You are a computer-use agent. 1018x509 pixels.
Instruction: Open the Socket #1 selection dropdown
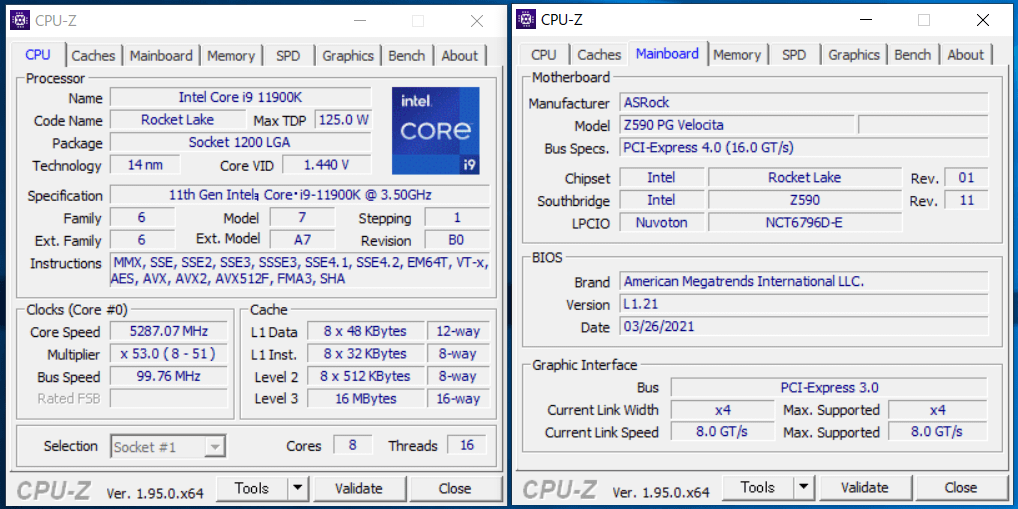pyautogui.click(x=168, y=447)
